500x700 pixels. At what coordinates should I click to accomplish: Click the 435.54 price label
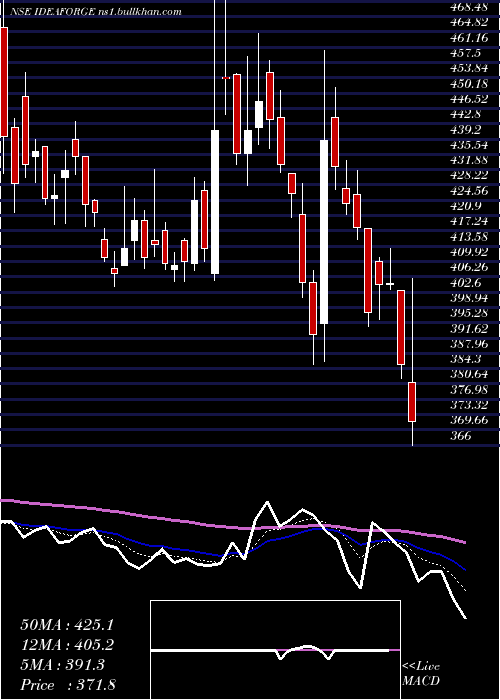469,145
